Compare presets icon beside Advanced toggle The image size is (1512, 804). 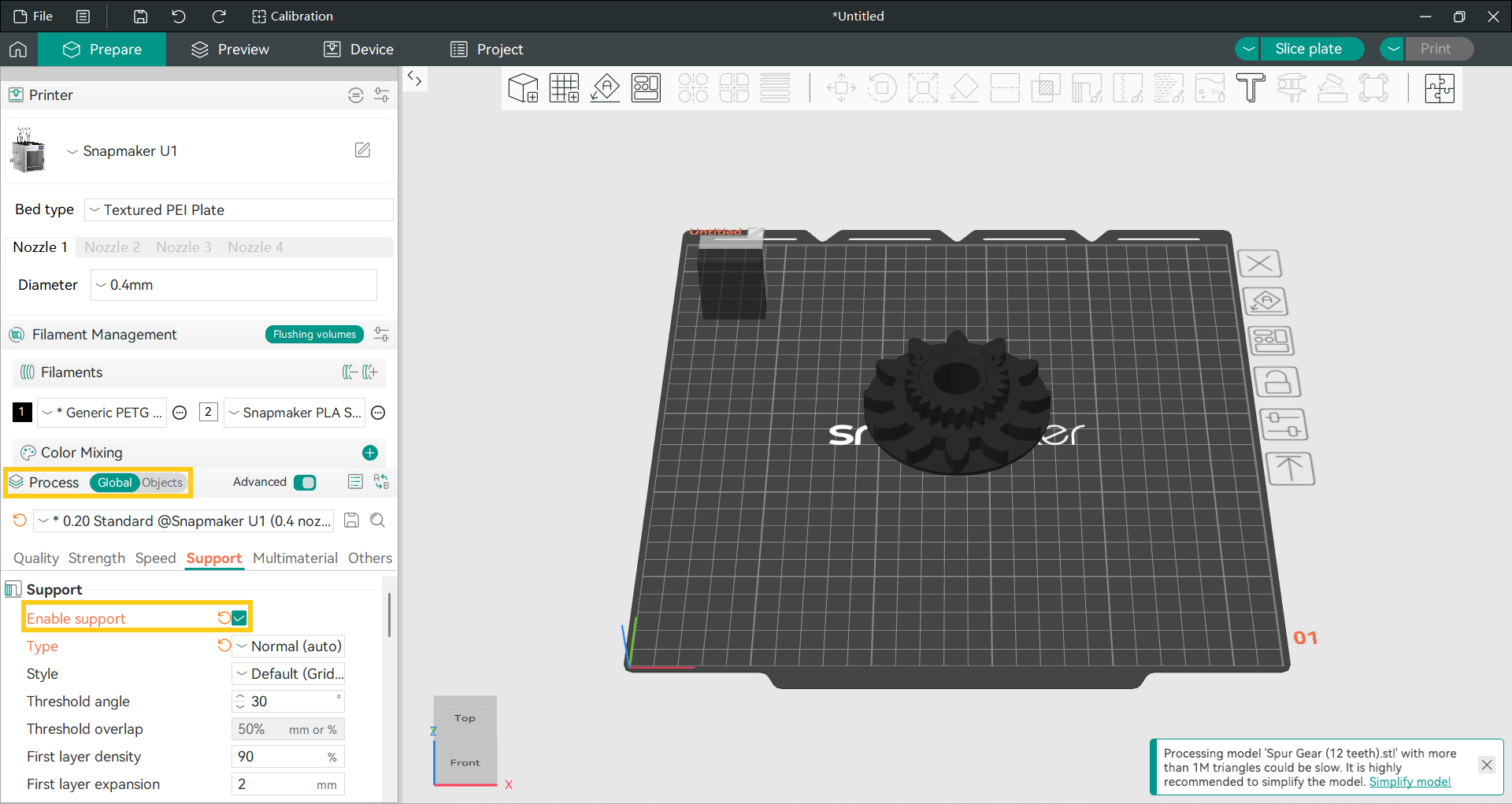click(x=382, y=482)
